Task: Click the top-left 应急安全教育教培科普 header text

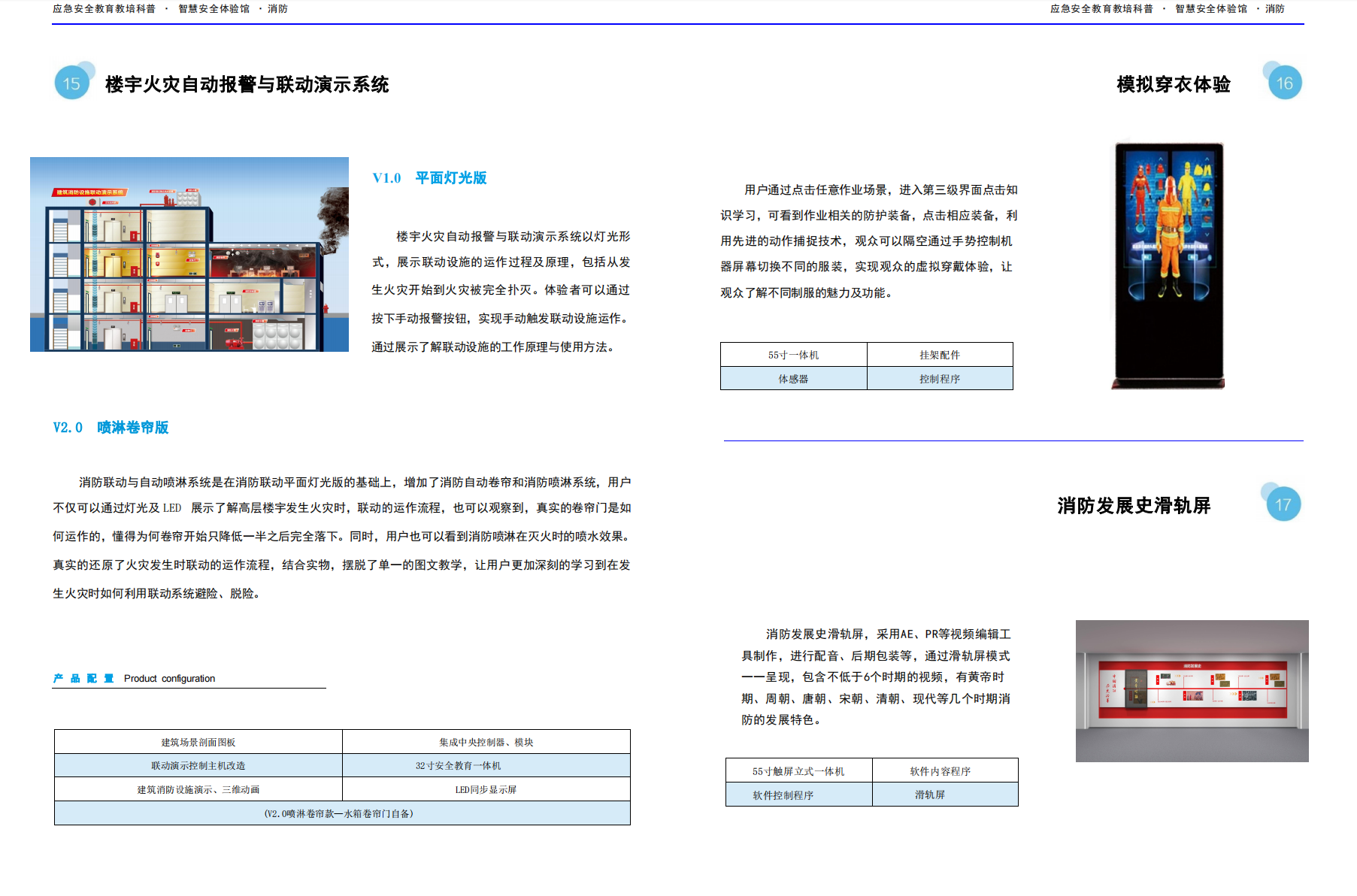Action: pos(104,9)
